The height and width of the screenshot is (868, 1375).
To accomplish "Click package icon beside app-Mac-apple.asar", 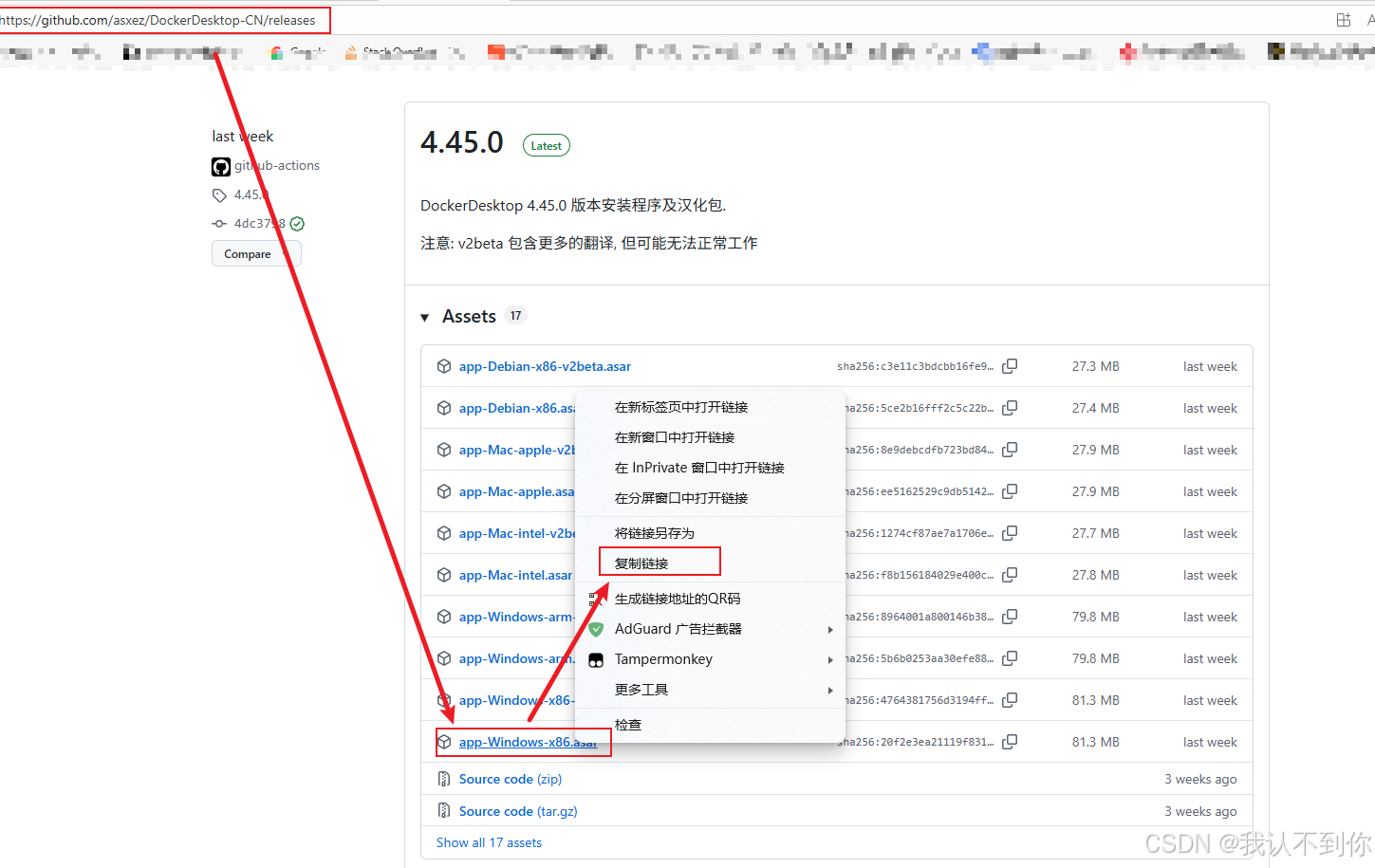I will point(444,491).
